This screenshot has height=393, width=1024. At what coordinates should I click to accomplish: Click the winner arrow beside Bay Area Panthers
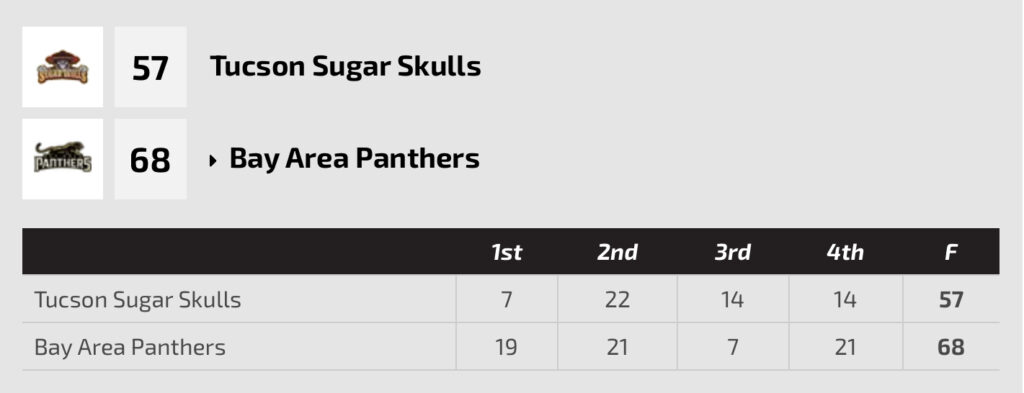(212, 161)
